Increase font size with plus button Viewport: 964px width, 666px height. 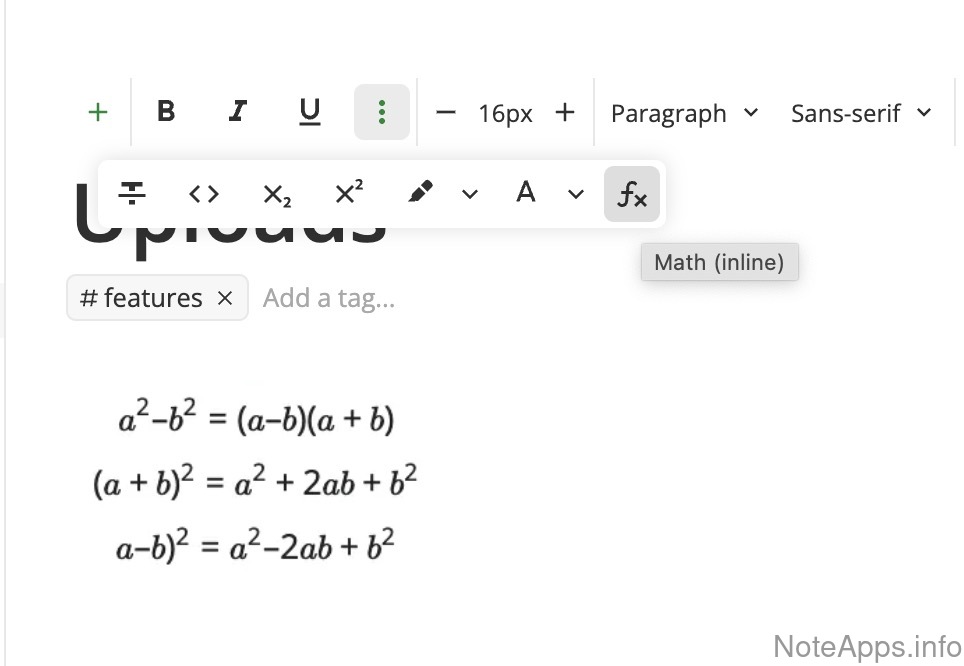tap(565, 113)
